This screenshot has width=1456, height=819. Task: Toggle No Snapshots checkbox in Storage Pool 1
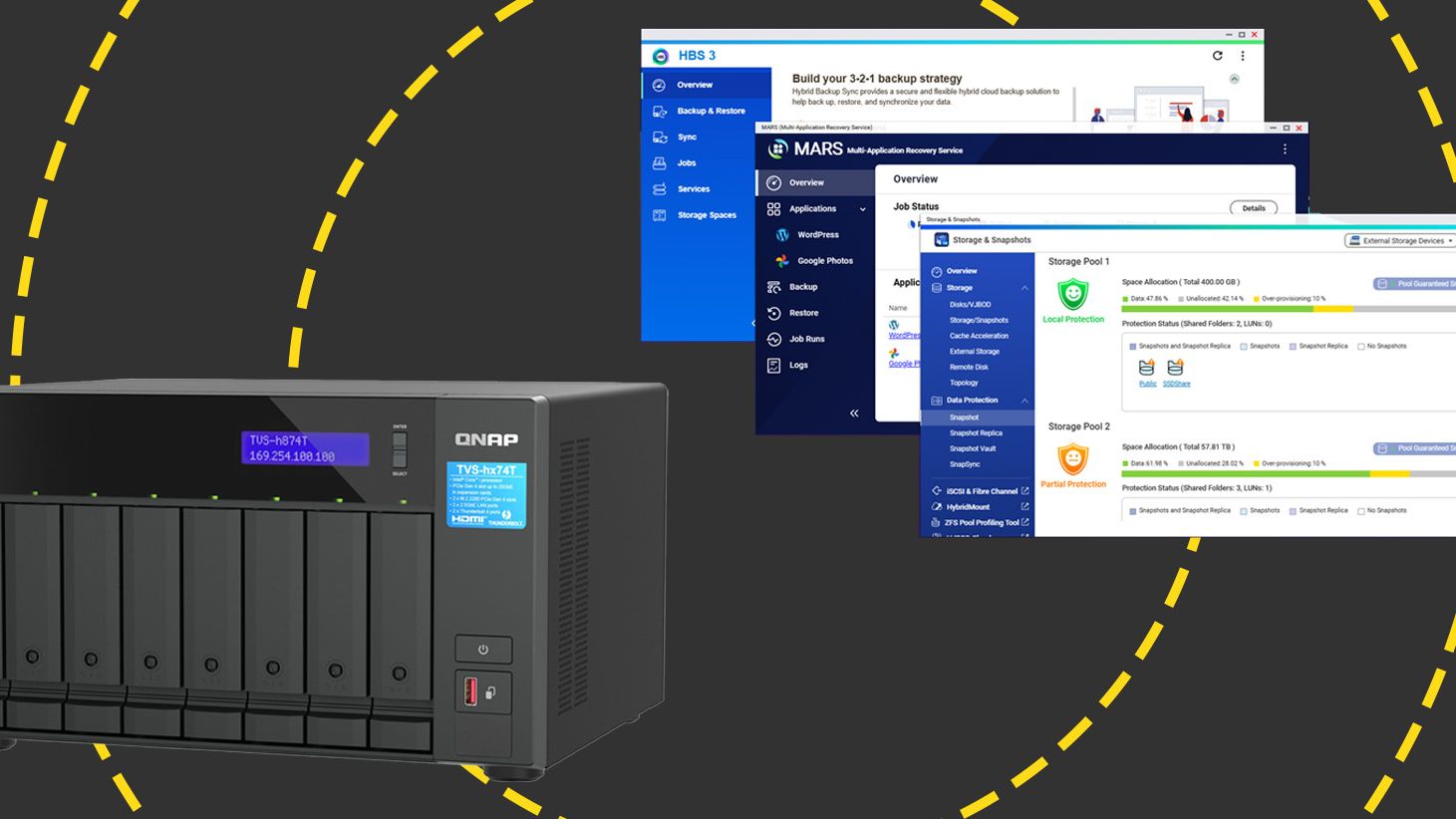[x=1361, y=347]
